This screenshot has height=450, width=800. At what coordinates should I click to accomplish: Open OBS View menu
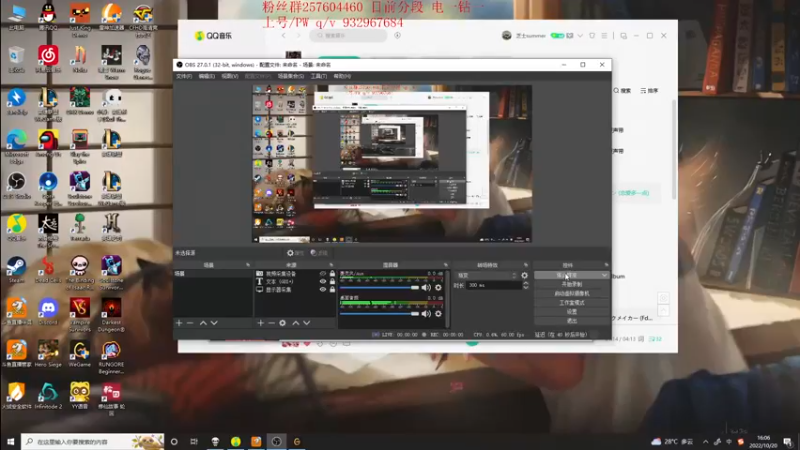230,76
